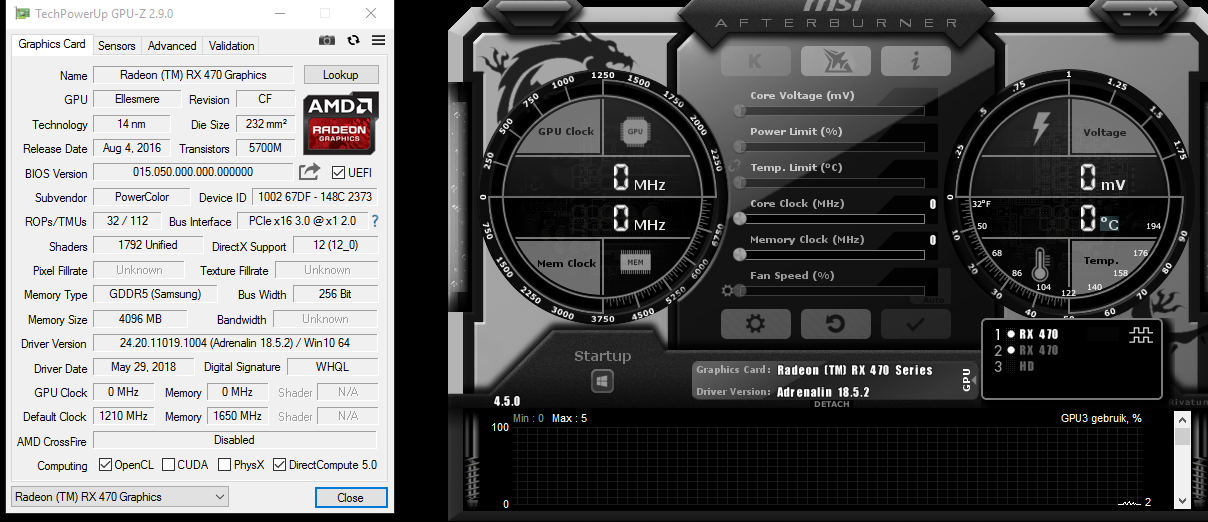Select GPU 3 HD entry

1015,367
